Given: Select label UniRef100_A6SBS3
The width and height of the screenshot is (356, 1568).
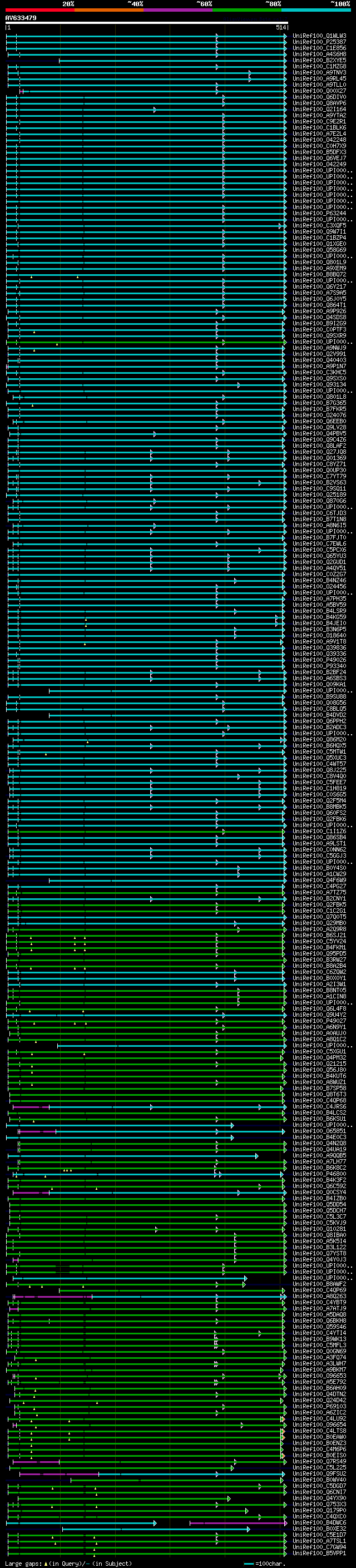Looking at the screenshot, I should pos(319,678).
